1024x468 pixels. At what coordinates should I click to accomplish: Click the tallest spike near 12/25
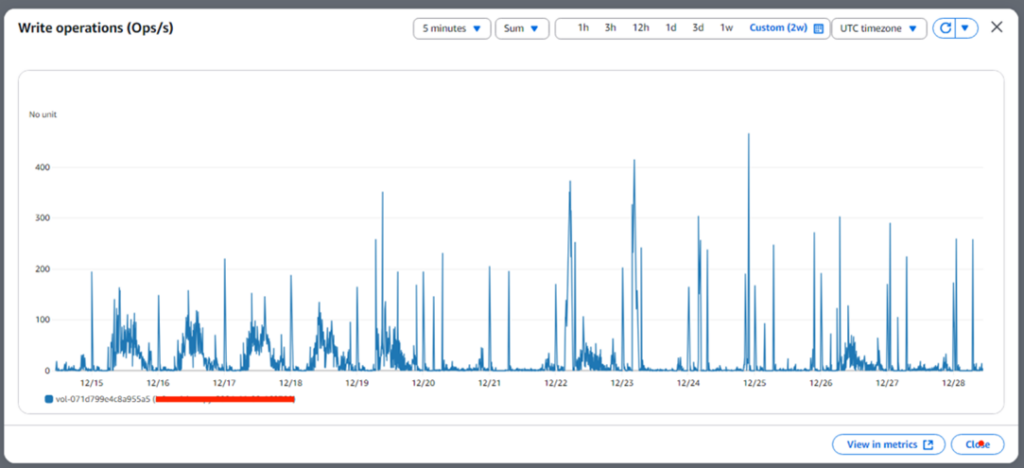(748, 135)
